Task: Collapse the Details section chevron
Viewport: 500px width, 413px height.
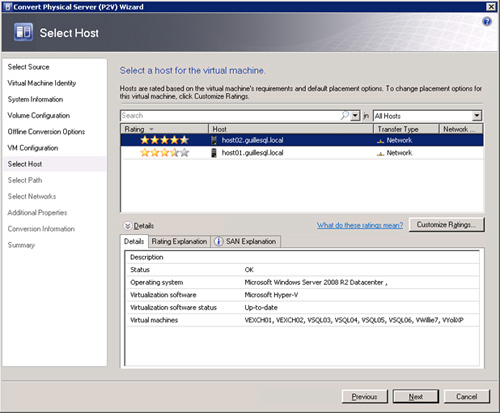Action: coord(128,226)
